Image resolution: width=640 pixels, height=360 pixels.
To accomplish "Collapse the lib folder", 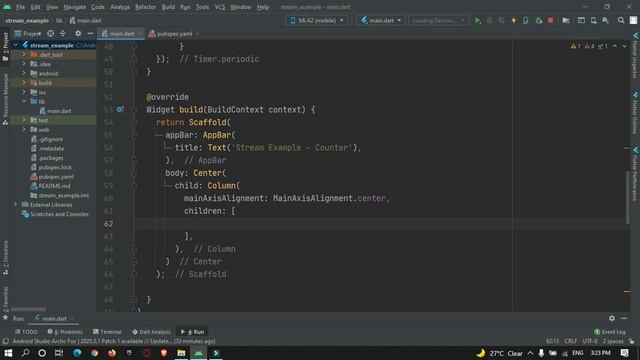I will 24,101.
